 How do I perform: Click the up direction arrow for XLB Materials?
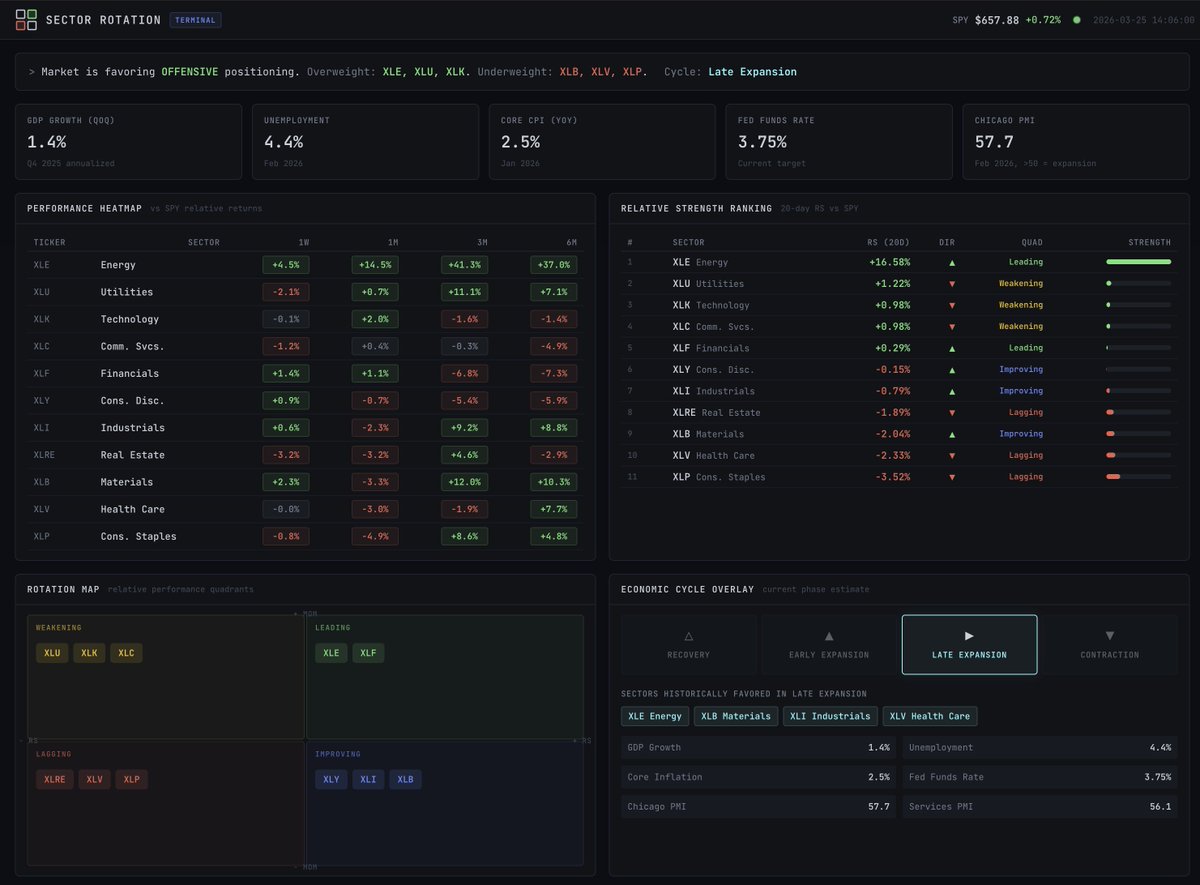point(952,434)
